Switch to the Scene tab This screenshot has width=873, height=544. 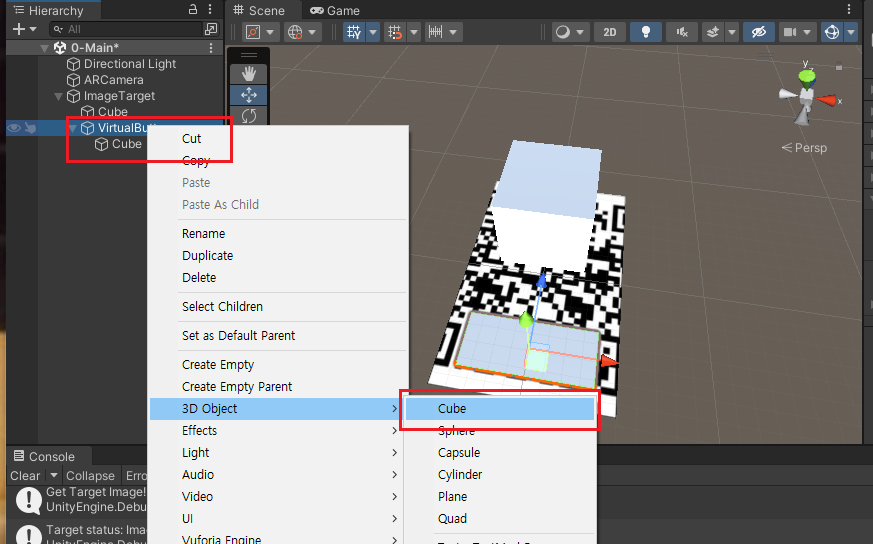[x=259, y=10]
